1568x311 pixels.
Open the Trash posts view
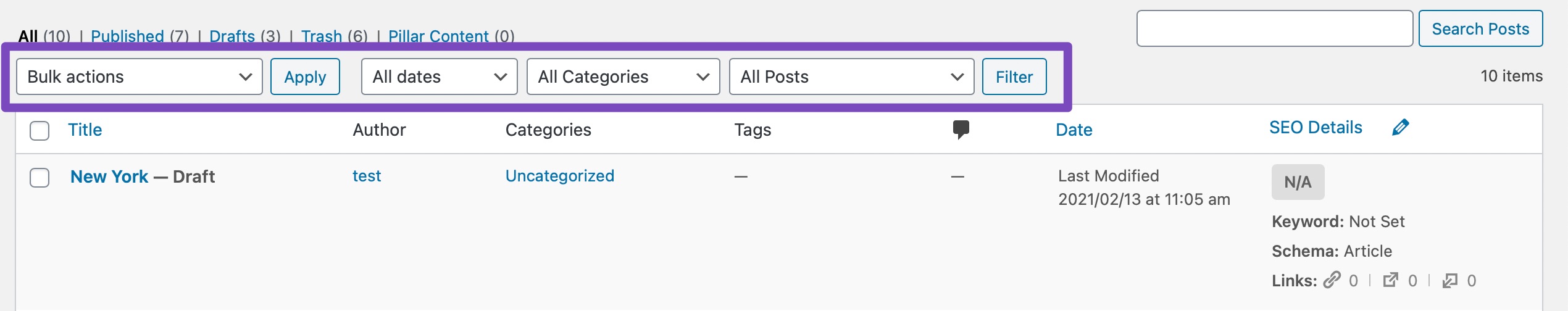click(x=322, y=36)
